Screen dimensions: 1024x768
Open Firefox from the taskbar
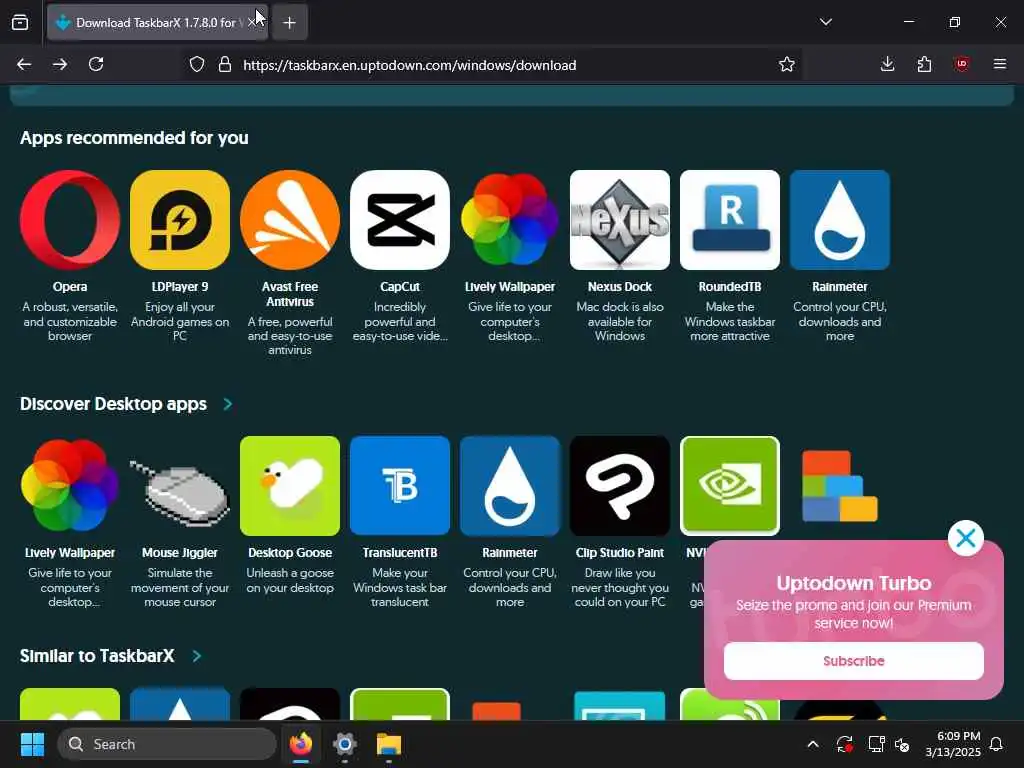[301, 744]
